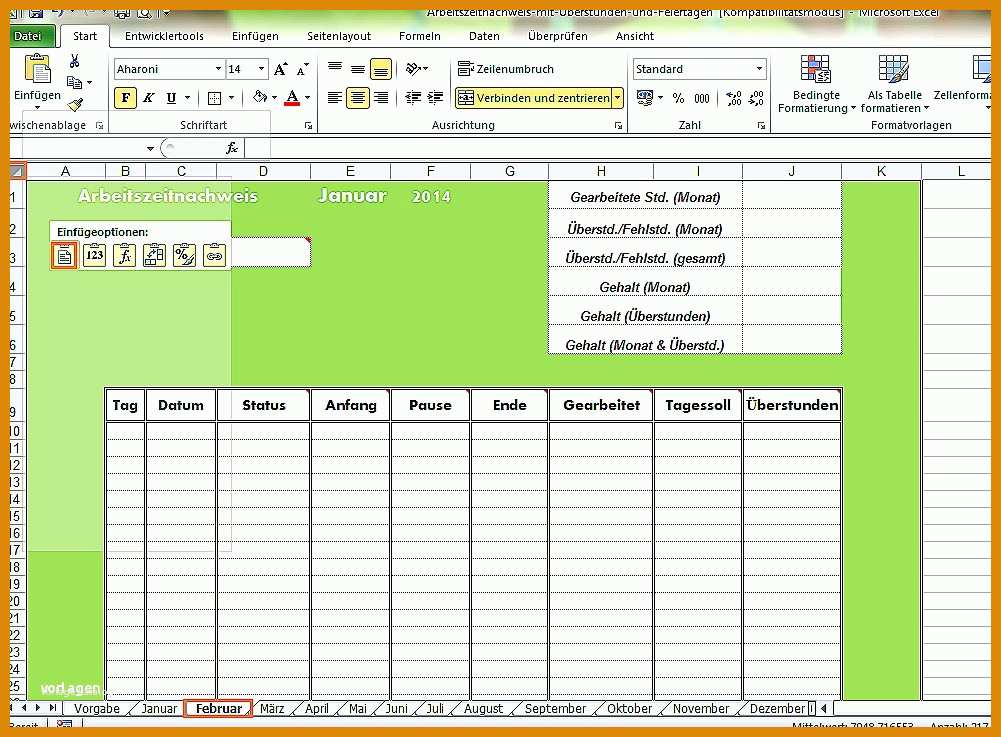Viewport: 1001px width, 737px height.
Task: Click the copy icon
Action: click(75, 82)
